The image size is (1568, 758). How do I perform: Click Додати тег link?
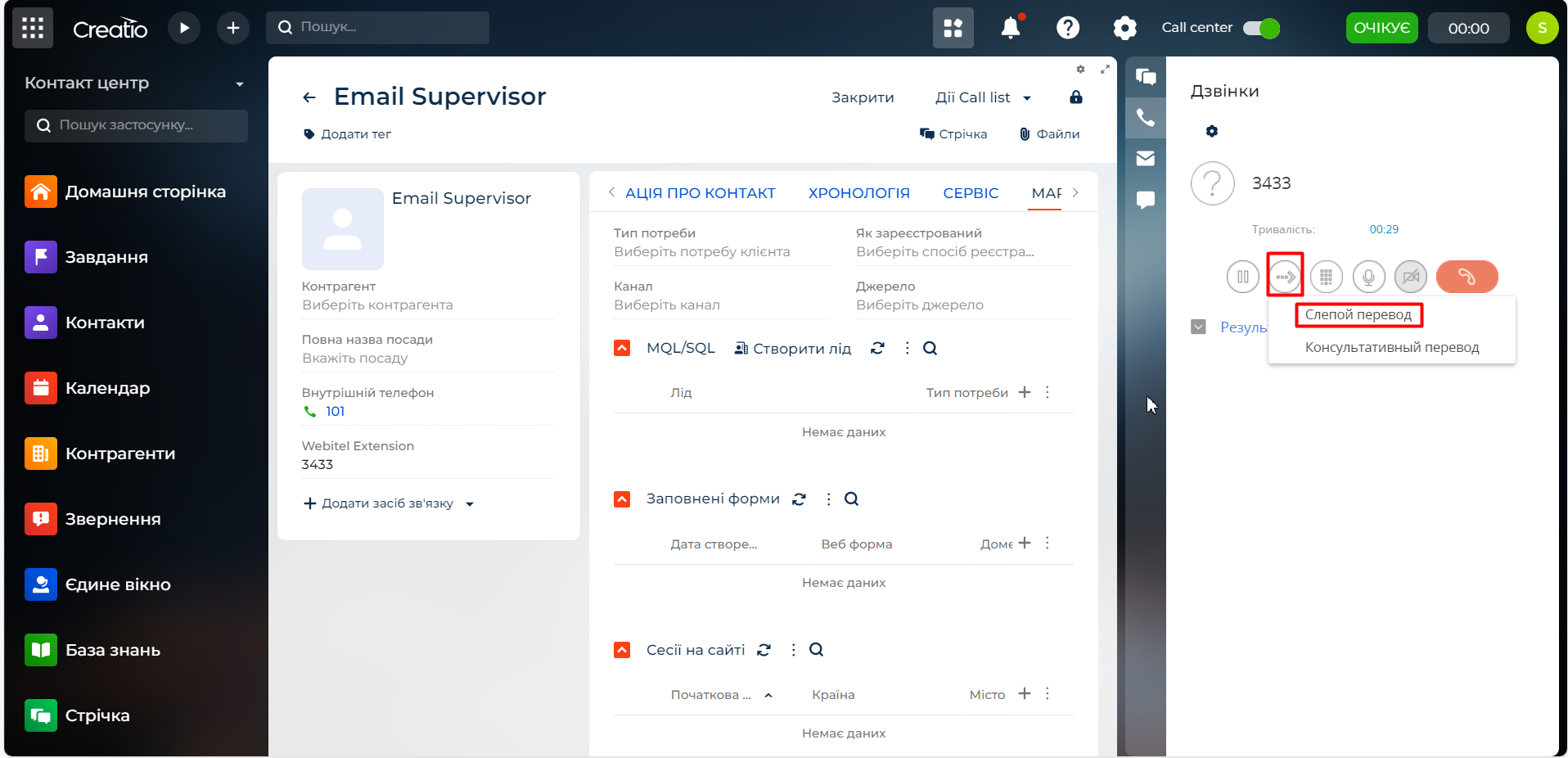tap(348, 134)
